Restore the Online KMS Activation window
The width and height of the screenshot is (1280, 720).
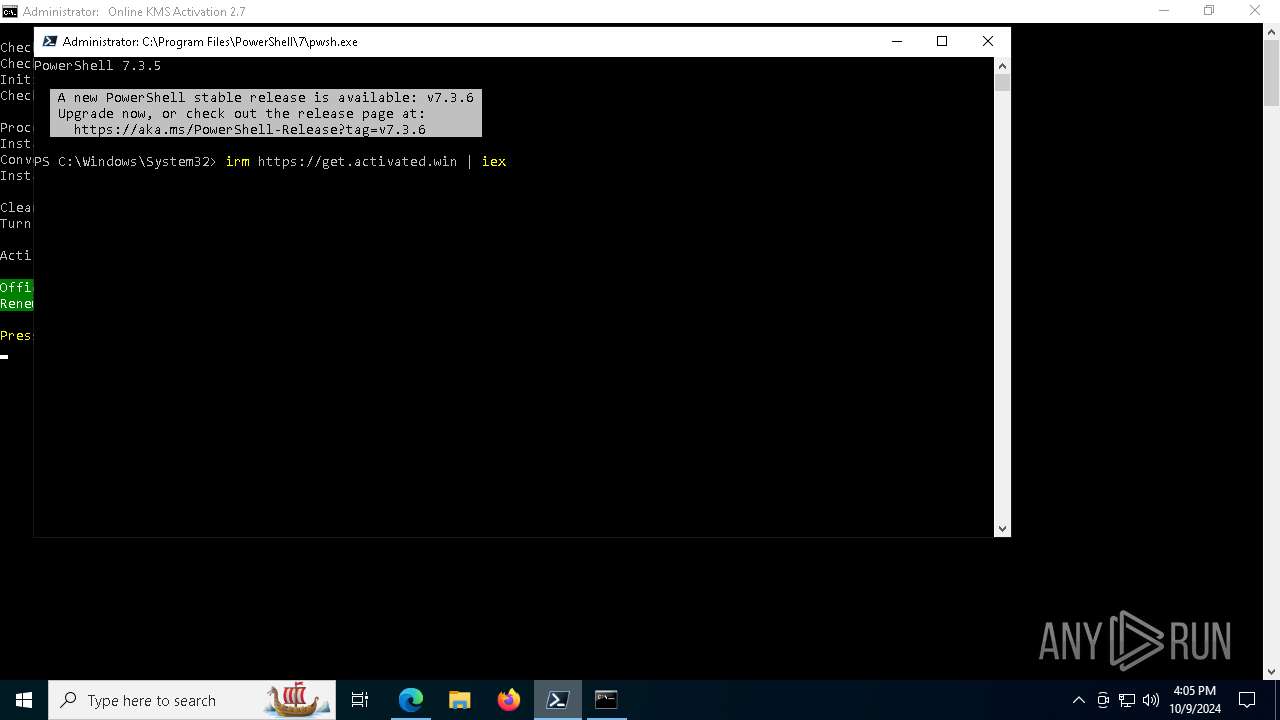click(x=1209, y=11)
